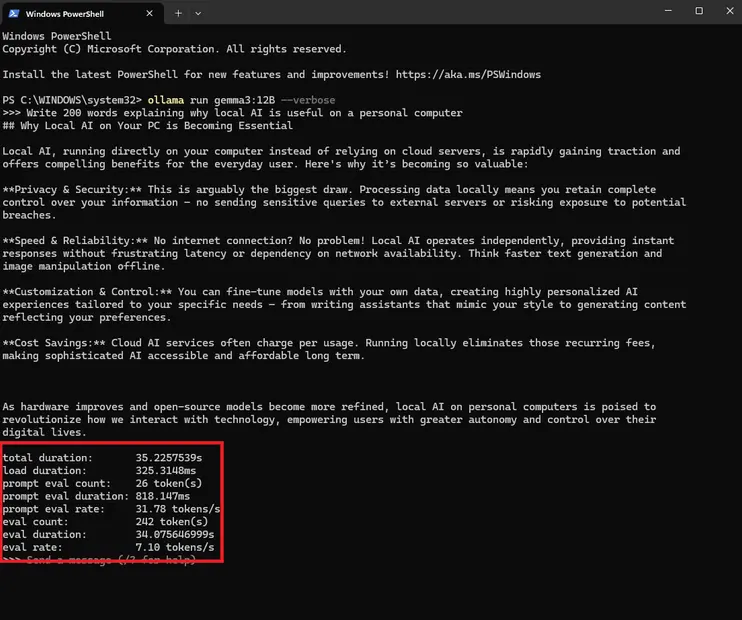Close the terminal window

coord(730,10)
